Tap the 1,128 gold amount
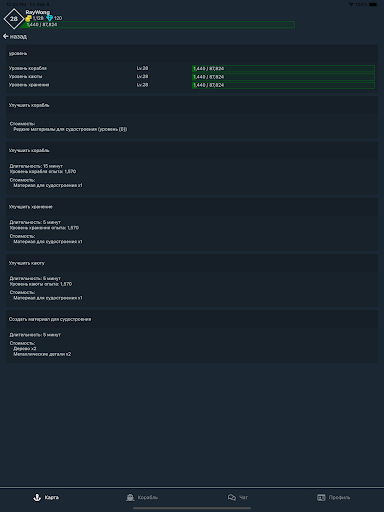 tap(38, 18)
